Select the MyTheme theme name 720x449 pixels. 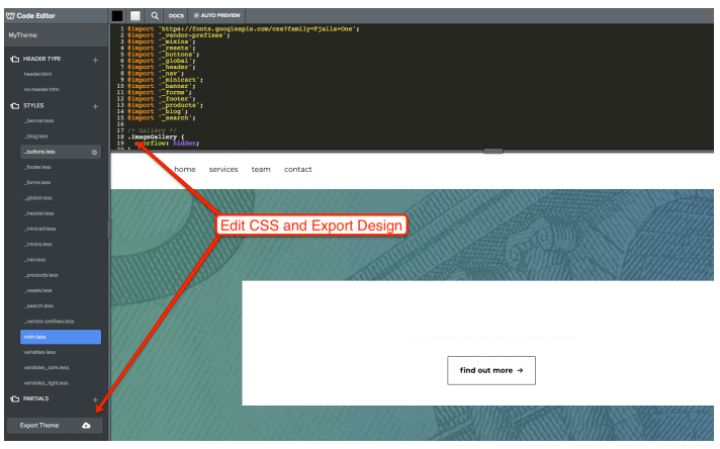coord(22,35)
